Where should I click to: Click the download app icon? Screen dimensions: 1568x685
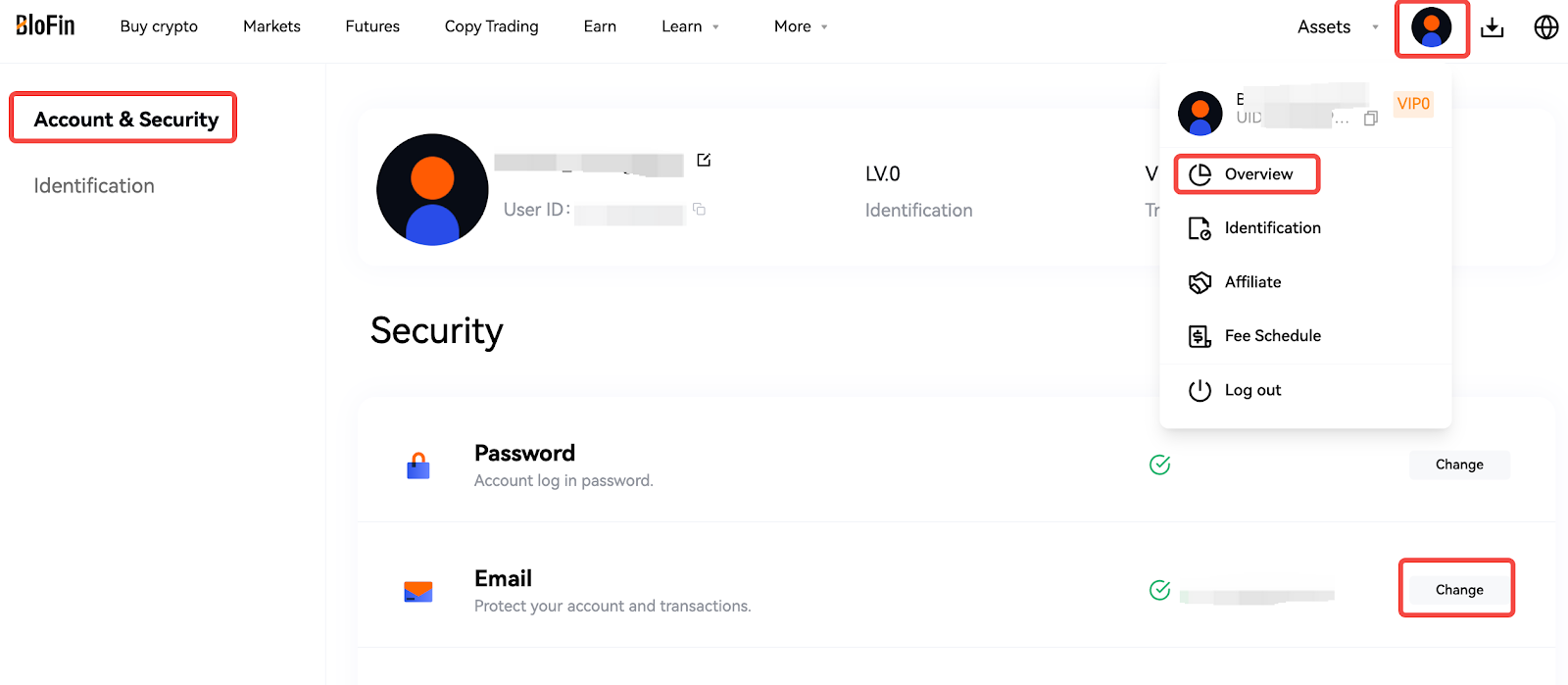point(1492,27)
